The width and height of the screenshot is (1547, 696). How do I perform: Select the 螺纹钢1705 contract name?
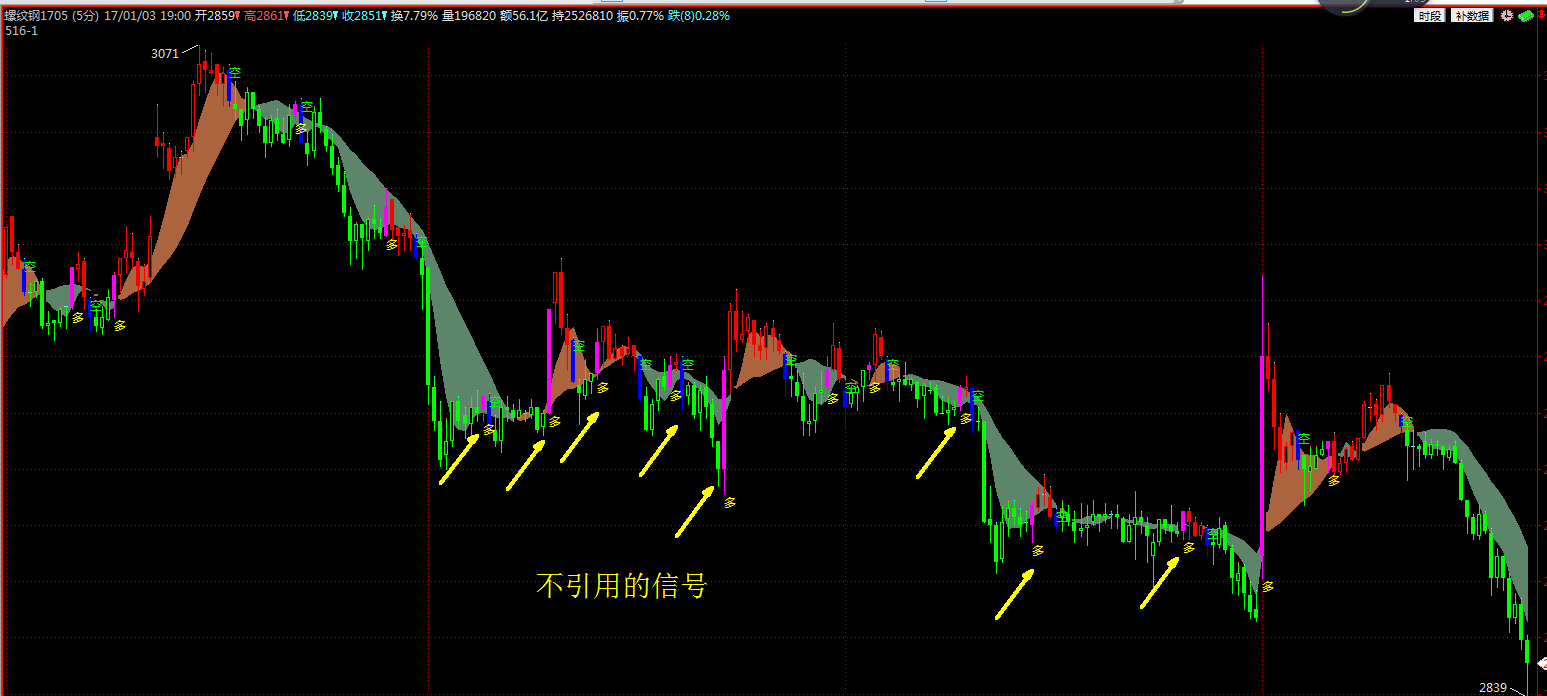(37, 15)
